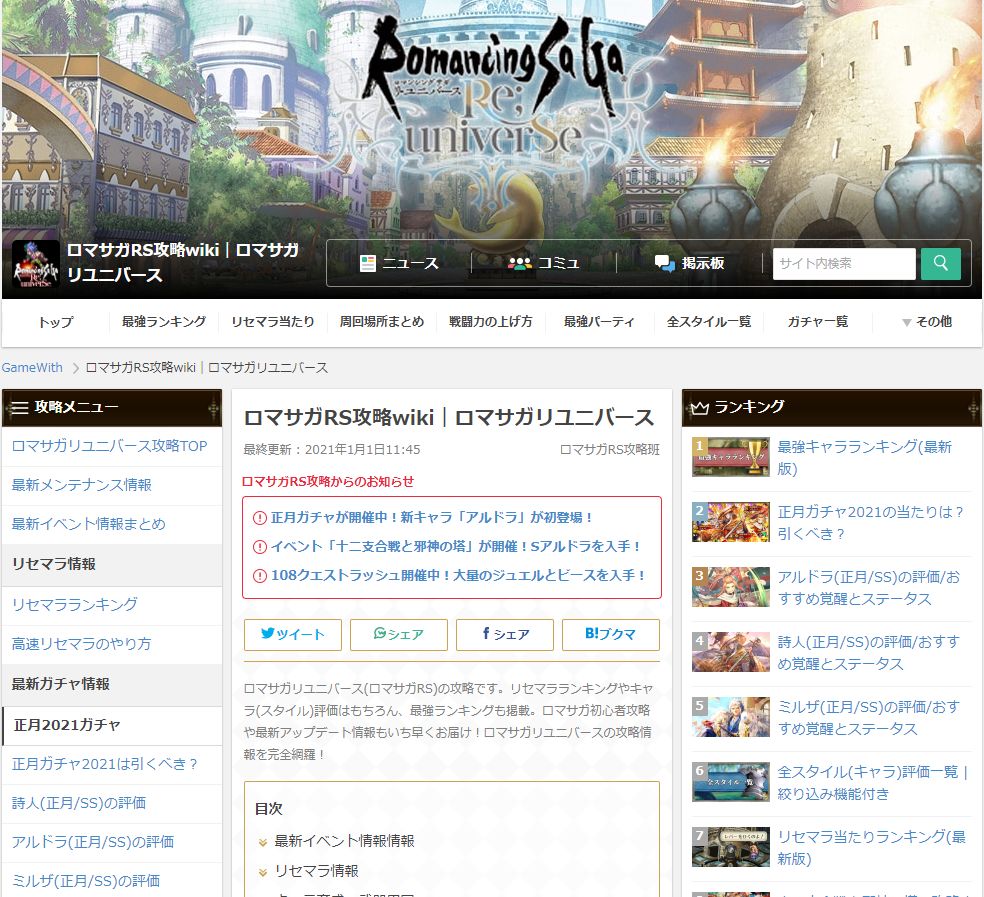The height and width of the screenshot is (897, 984).
Task: Open notice 108クエストラッシュ開催中
Action: pyautogui.click(x=458, y=576)
